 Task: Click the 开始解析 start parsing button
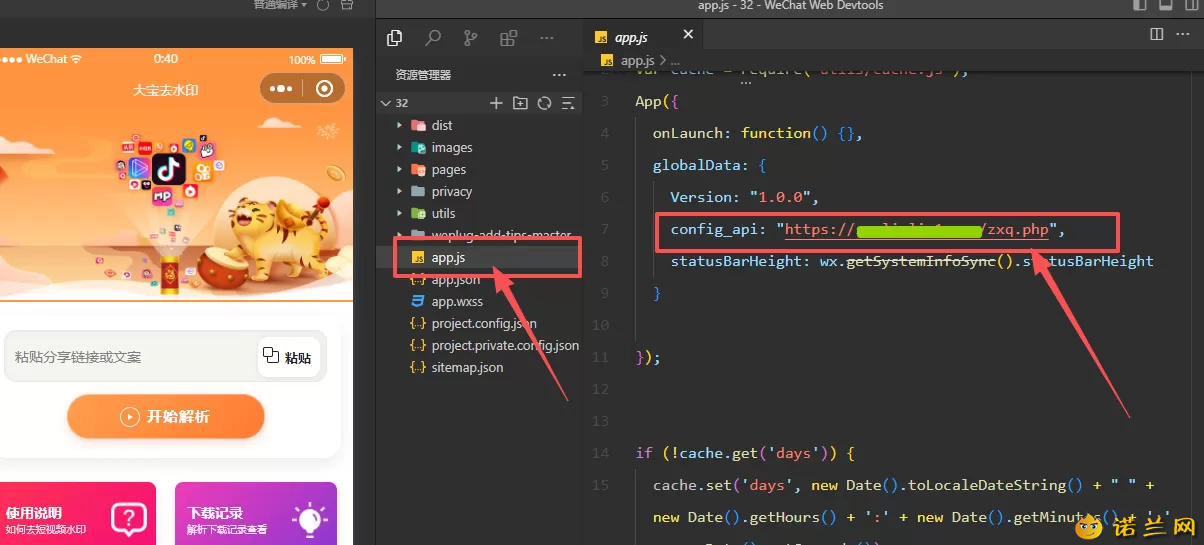166,416
